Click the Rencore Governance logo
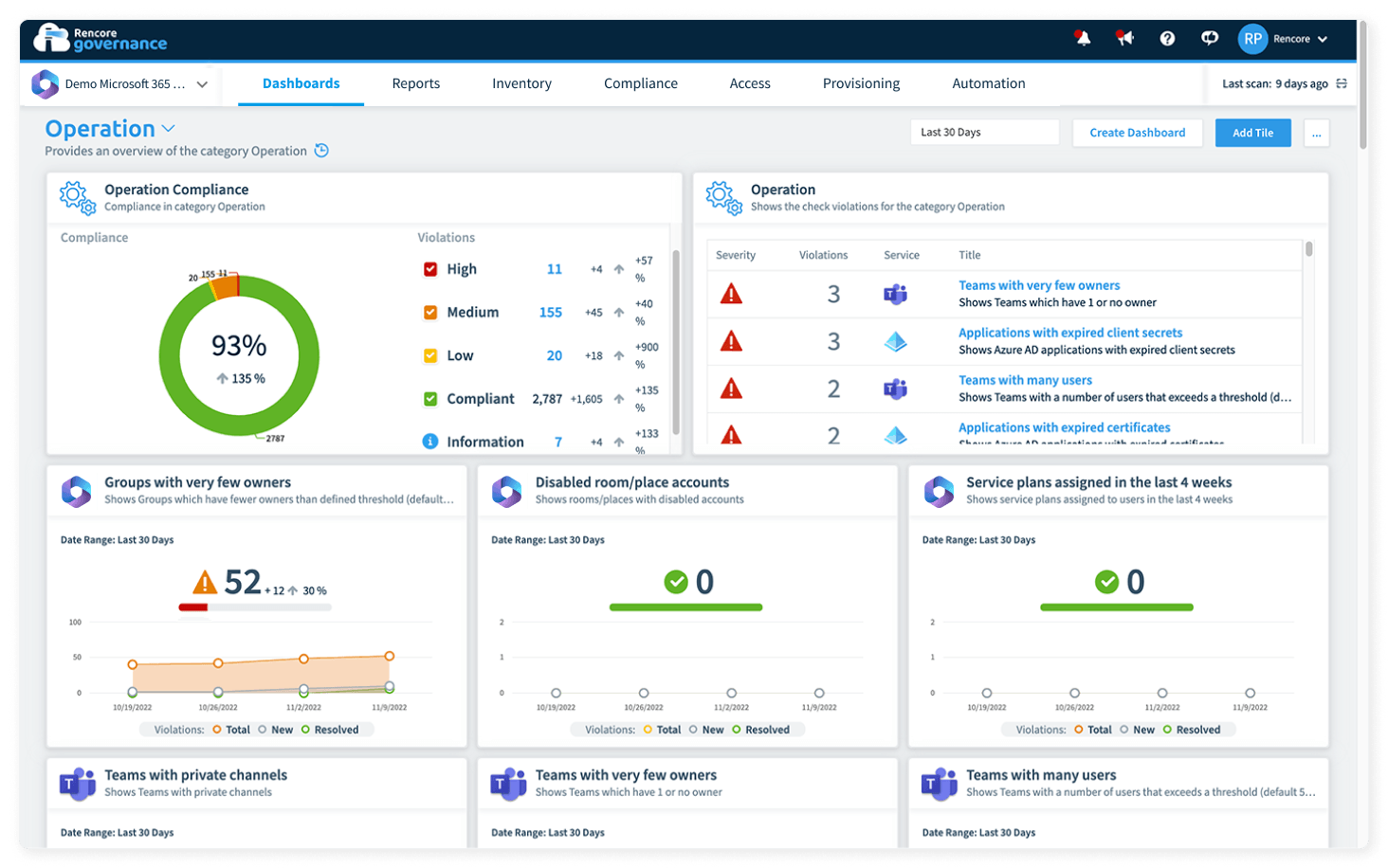This screenshot has height=868, width=1388. 100,39
